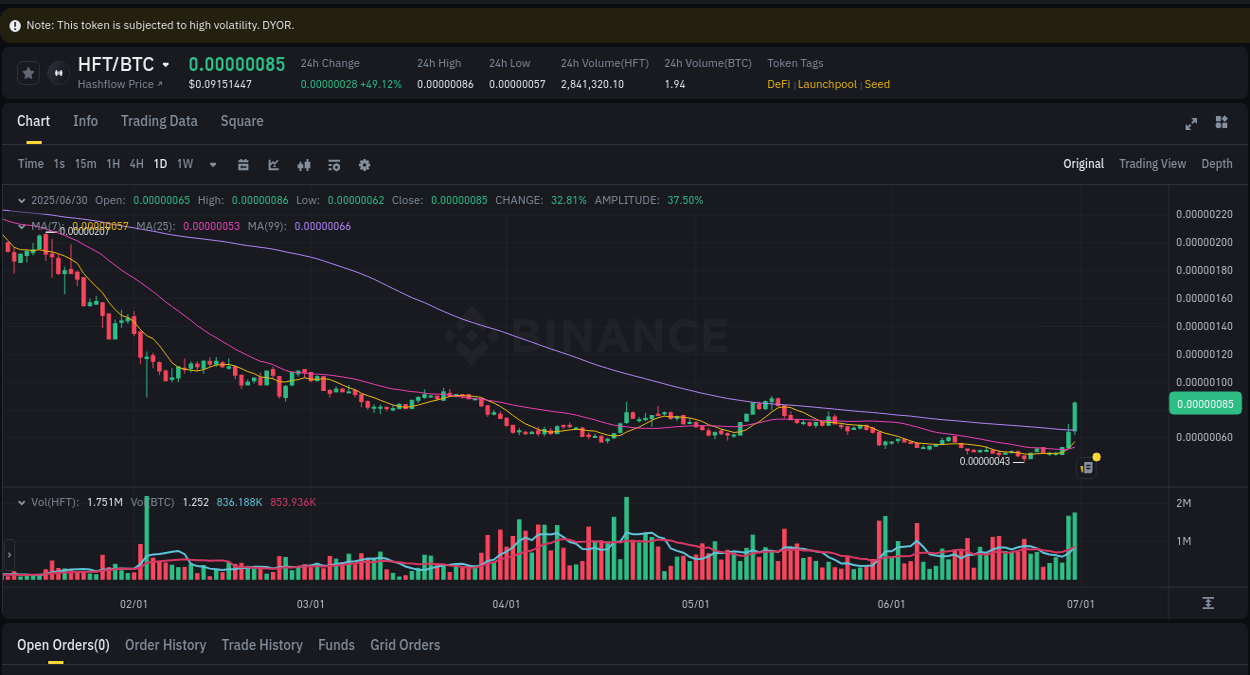This screenshot has height=675, width=1250.
Task: Select the 1D timeframe
Action: pyautogui.click(x=160, y=164)
